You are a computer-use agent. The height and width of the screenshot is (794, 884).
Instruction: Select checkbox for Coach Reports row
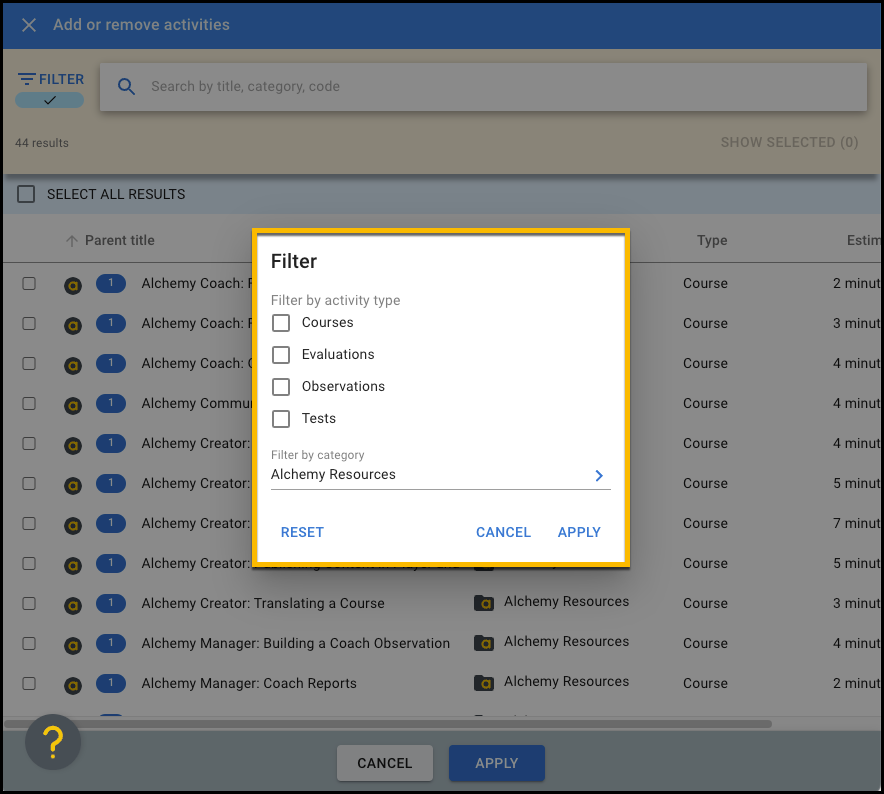pos(29,683)
